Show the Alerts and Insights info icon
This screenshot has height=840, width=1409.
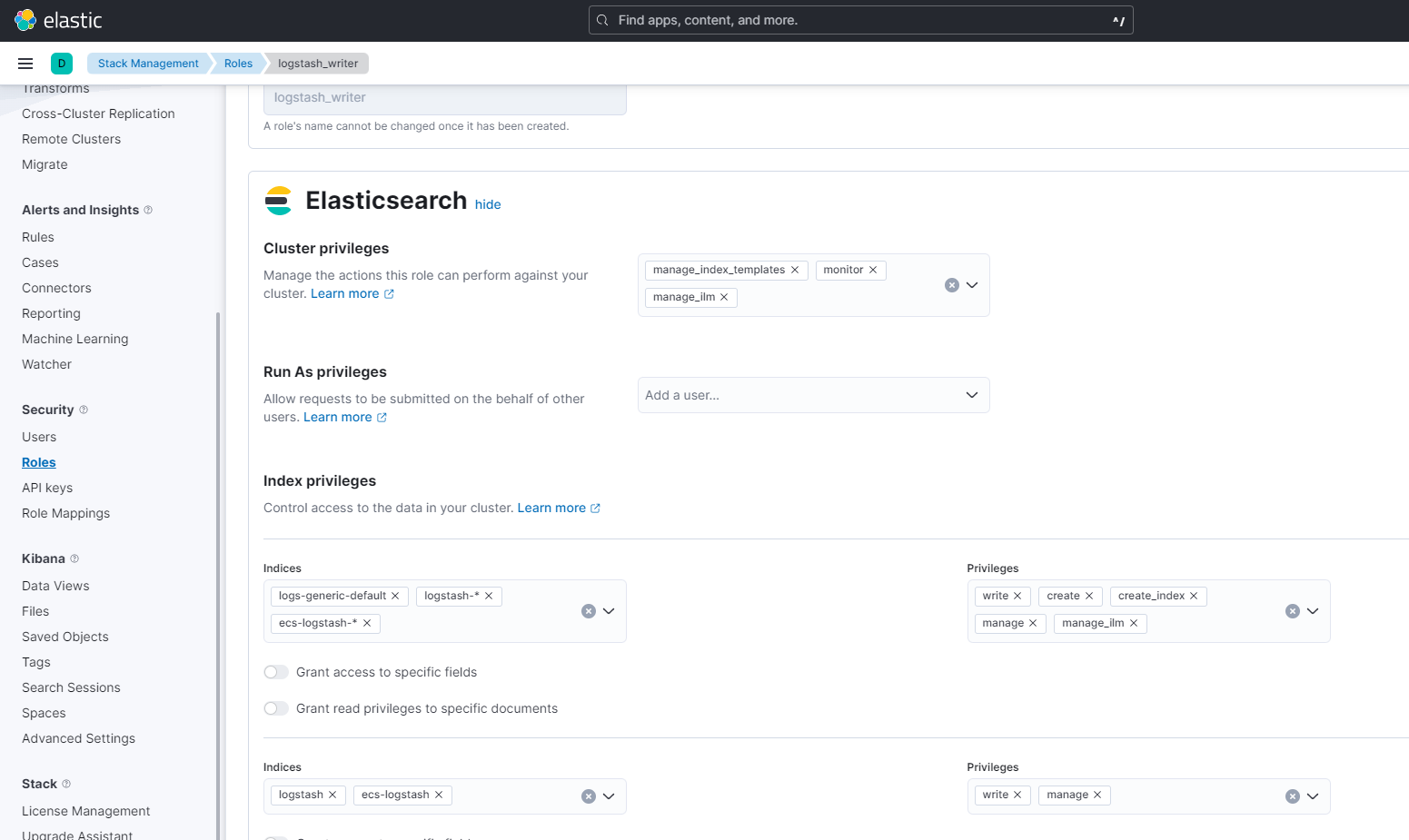148,210
